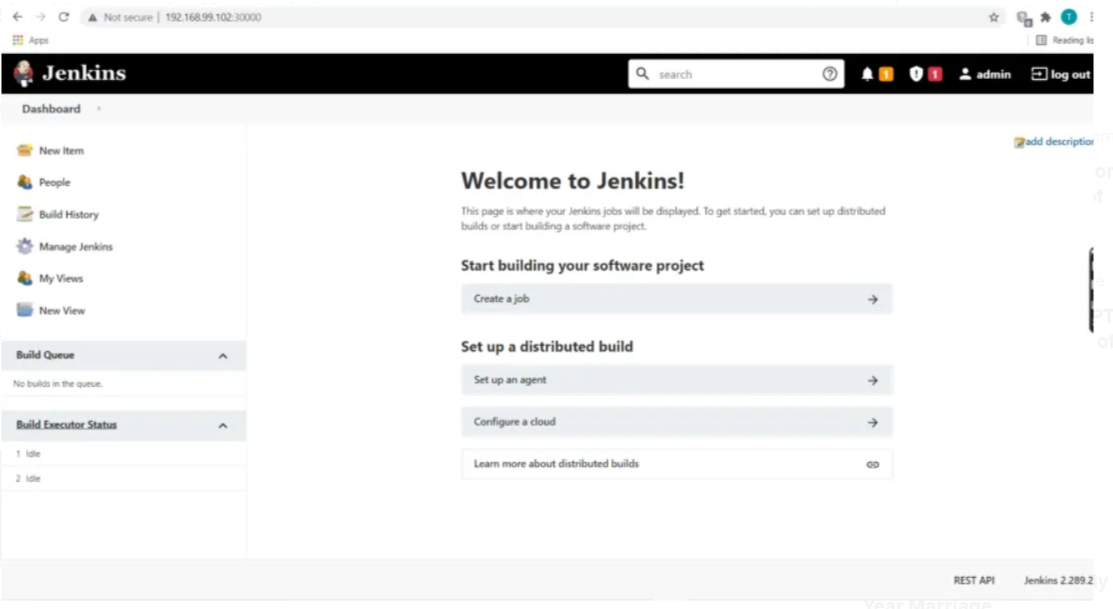Viewport: 1113px width, 609px height.
Task: Click the add description pencil icon
Action: point(1019,142)
